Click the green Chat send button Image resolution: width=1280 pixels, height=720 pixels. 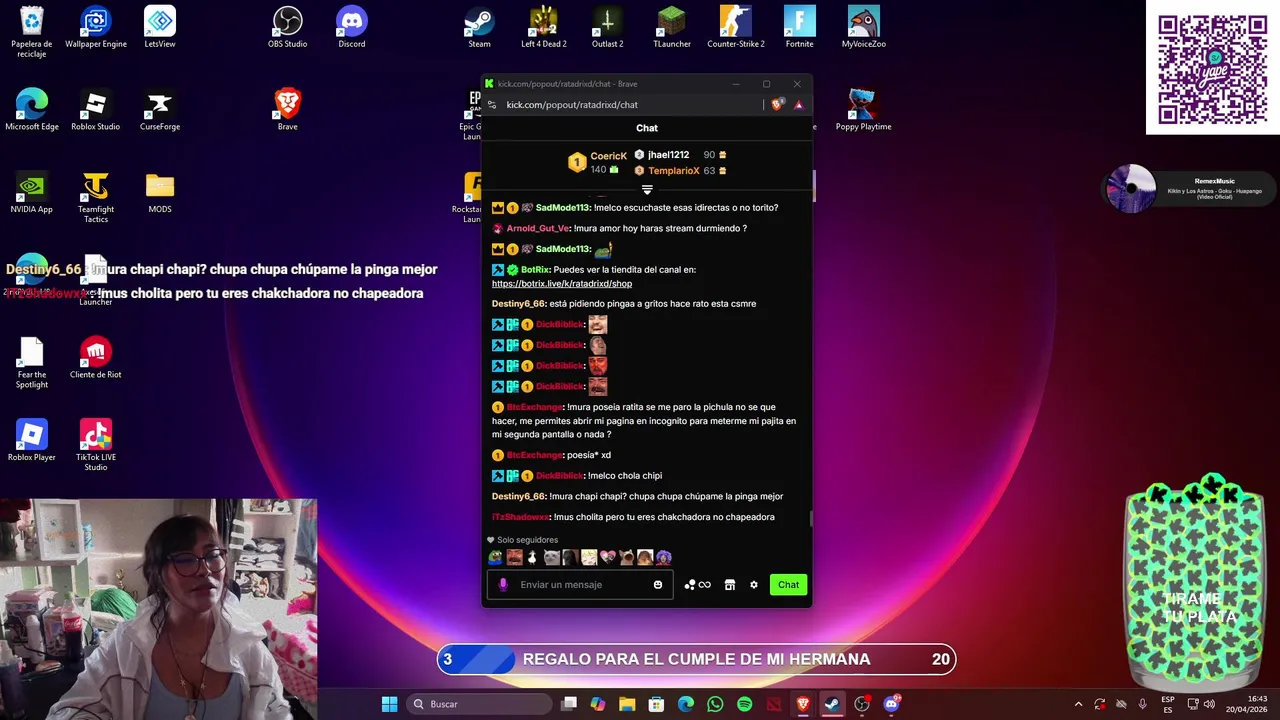(789, 585)
